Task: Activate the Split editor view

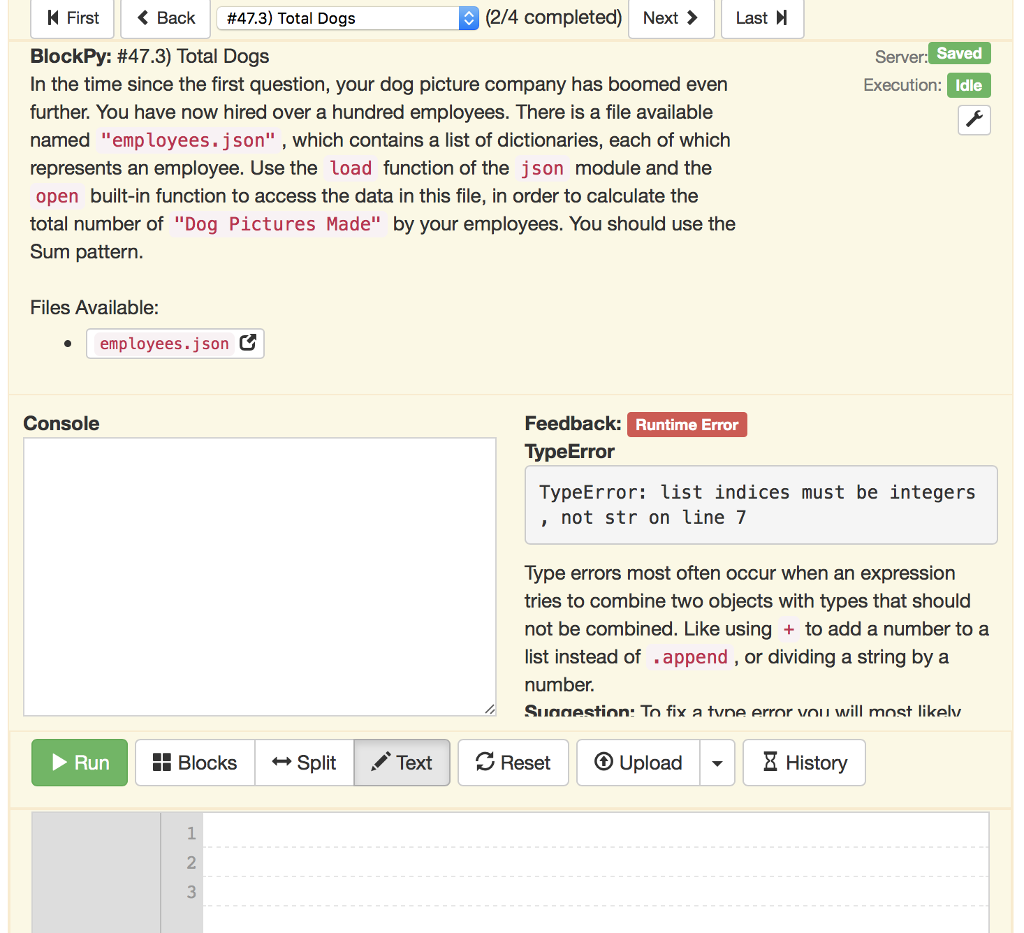Action: [x=304, y=762]
